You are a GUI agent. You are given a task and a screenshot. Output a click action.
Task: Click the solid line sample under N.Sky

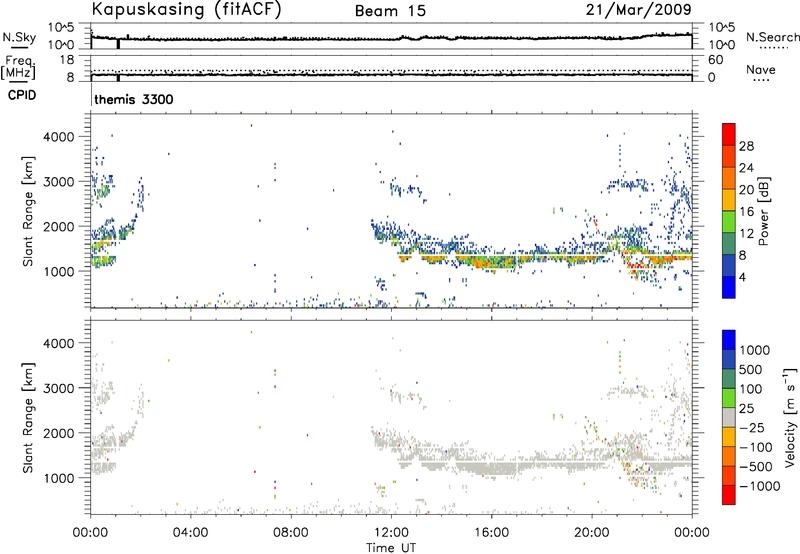[19, 48]
